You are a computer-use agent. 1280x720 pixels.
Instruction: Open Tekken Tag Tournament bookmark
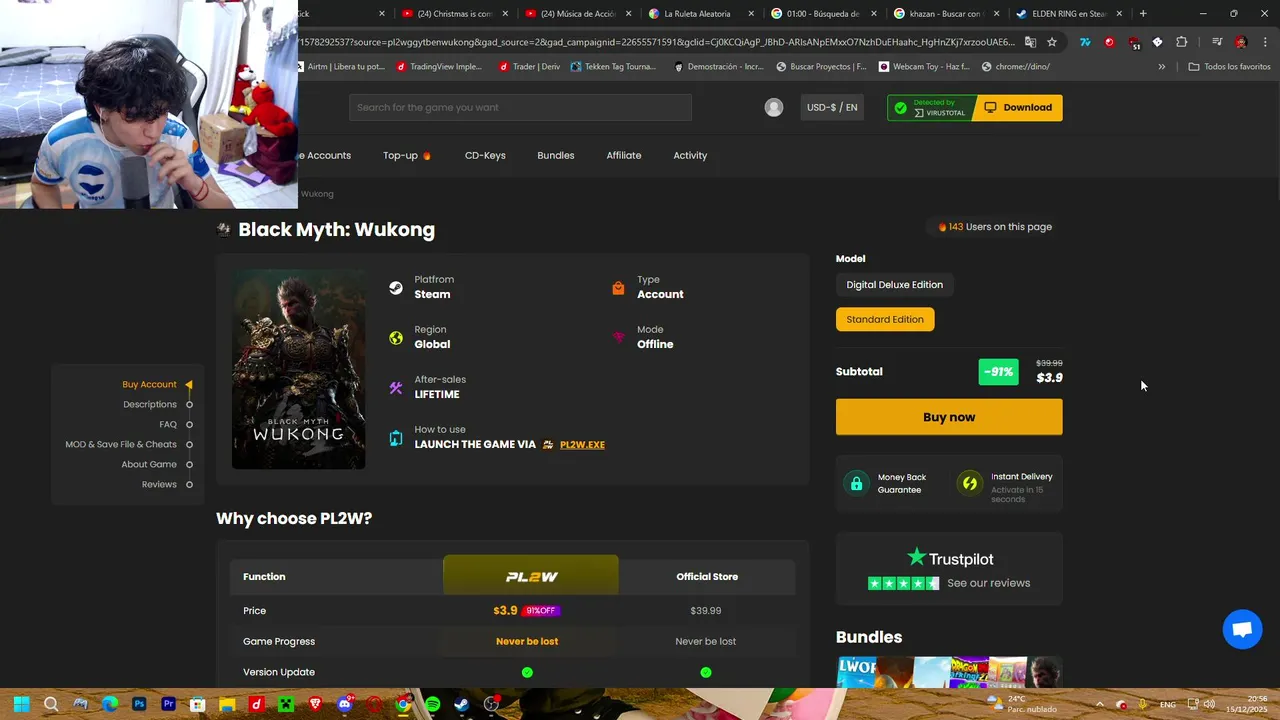613,66
